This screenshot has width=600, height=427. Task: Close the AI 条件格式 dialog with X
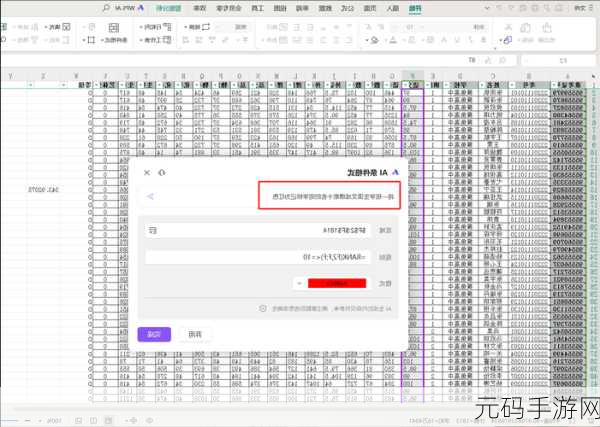(x=147, y=173)
